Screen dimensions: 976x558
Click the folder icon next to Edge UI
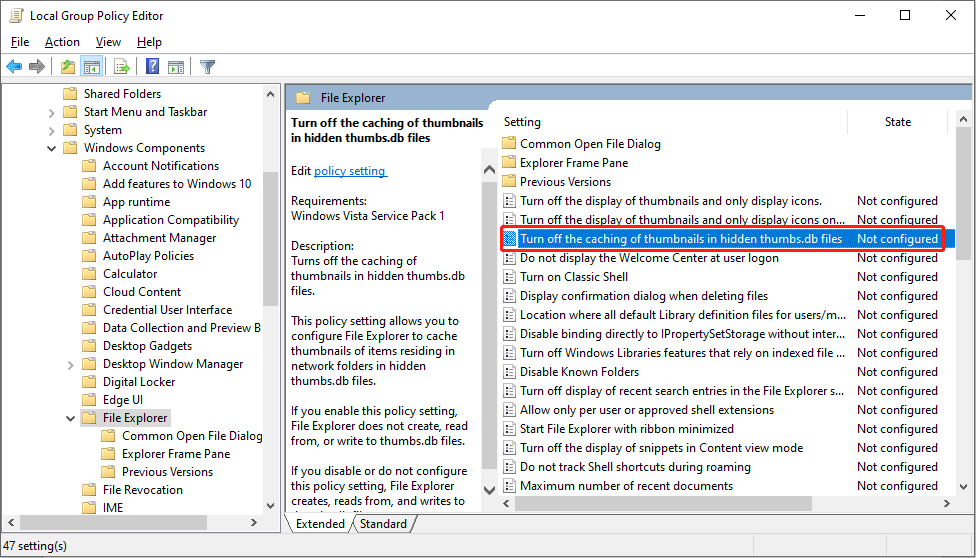pyautogui.click(x=90, y=400)
